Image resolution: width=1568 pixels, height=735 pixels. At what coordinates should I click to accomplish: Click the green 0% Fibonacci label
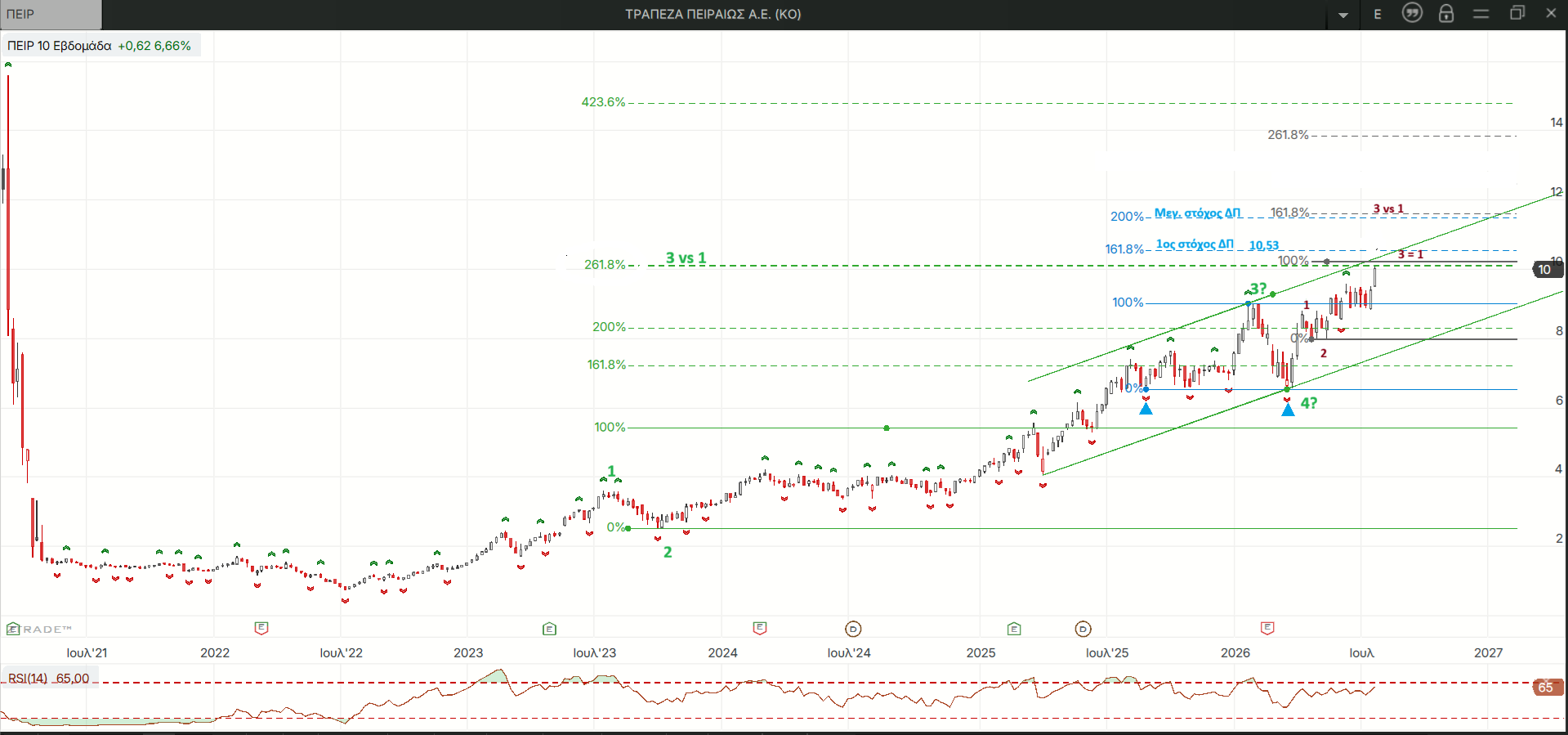coord(615,527)
